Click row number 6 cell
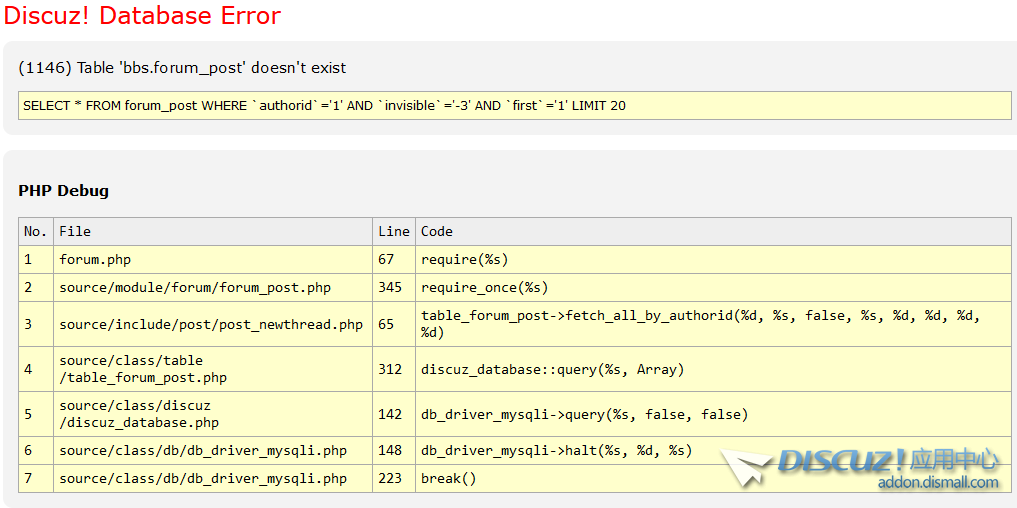 click(36, 450)
